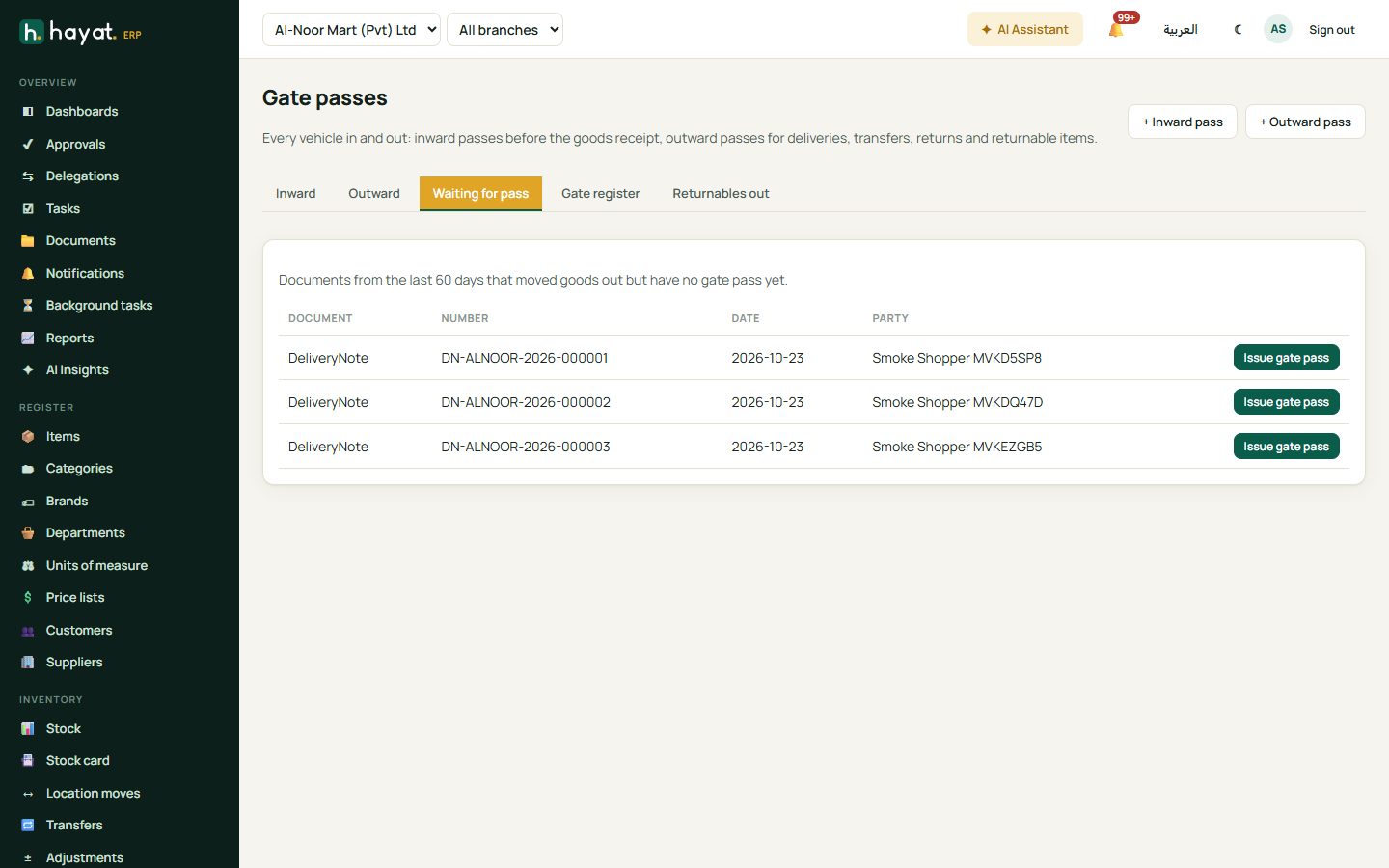Switch to the Outward tab

pos(374,193)
